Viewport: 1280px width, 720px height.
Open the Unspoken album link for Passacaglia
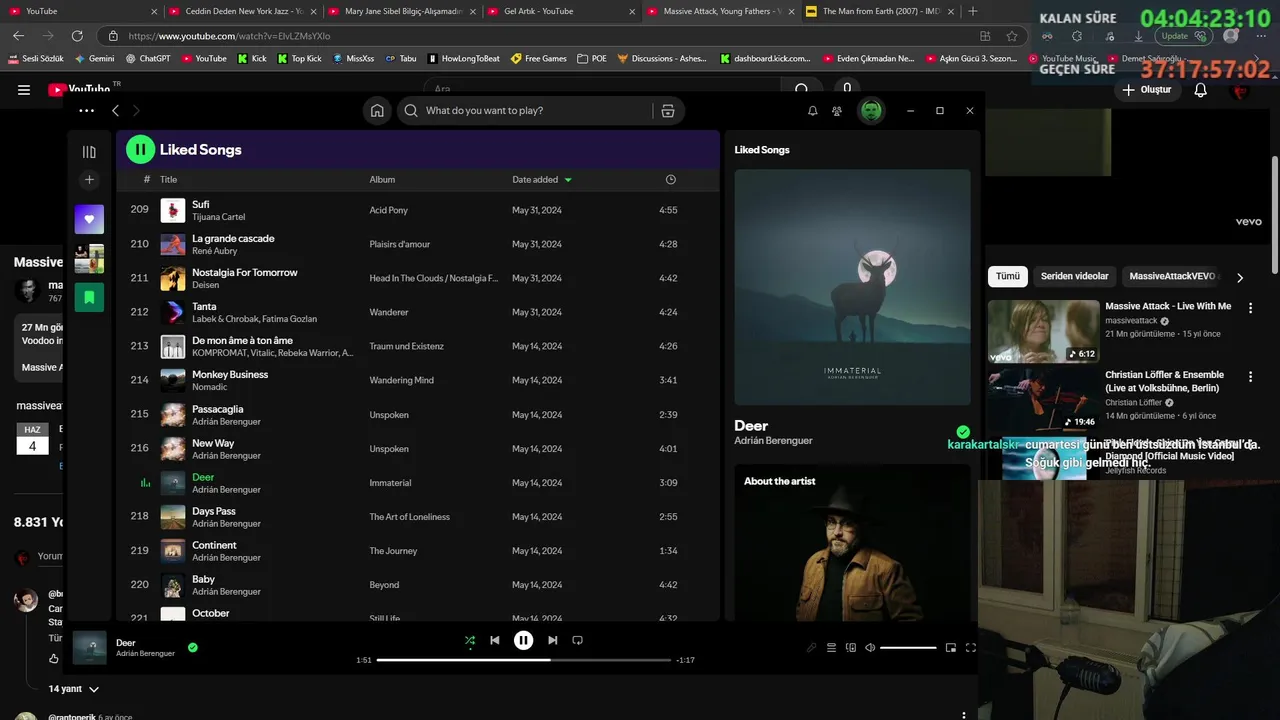coord(389,415)
